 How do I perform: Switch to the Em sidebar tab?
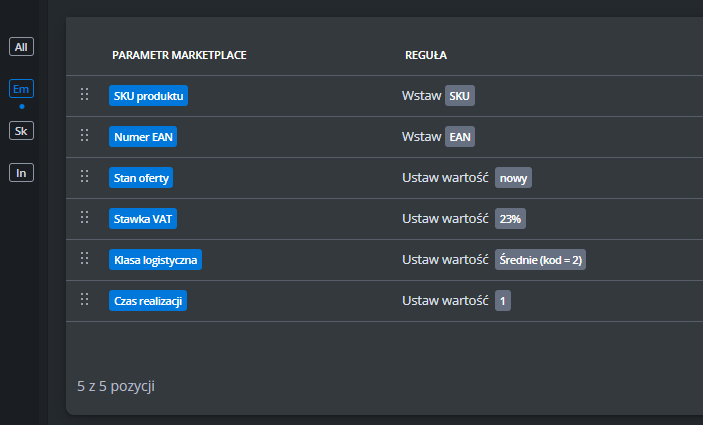tap(22, 89)
